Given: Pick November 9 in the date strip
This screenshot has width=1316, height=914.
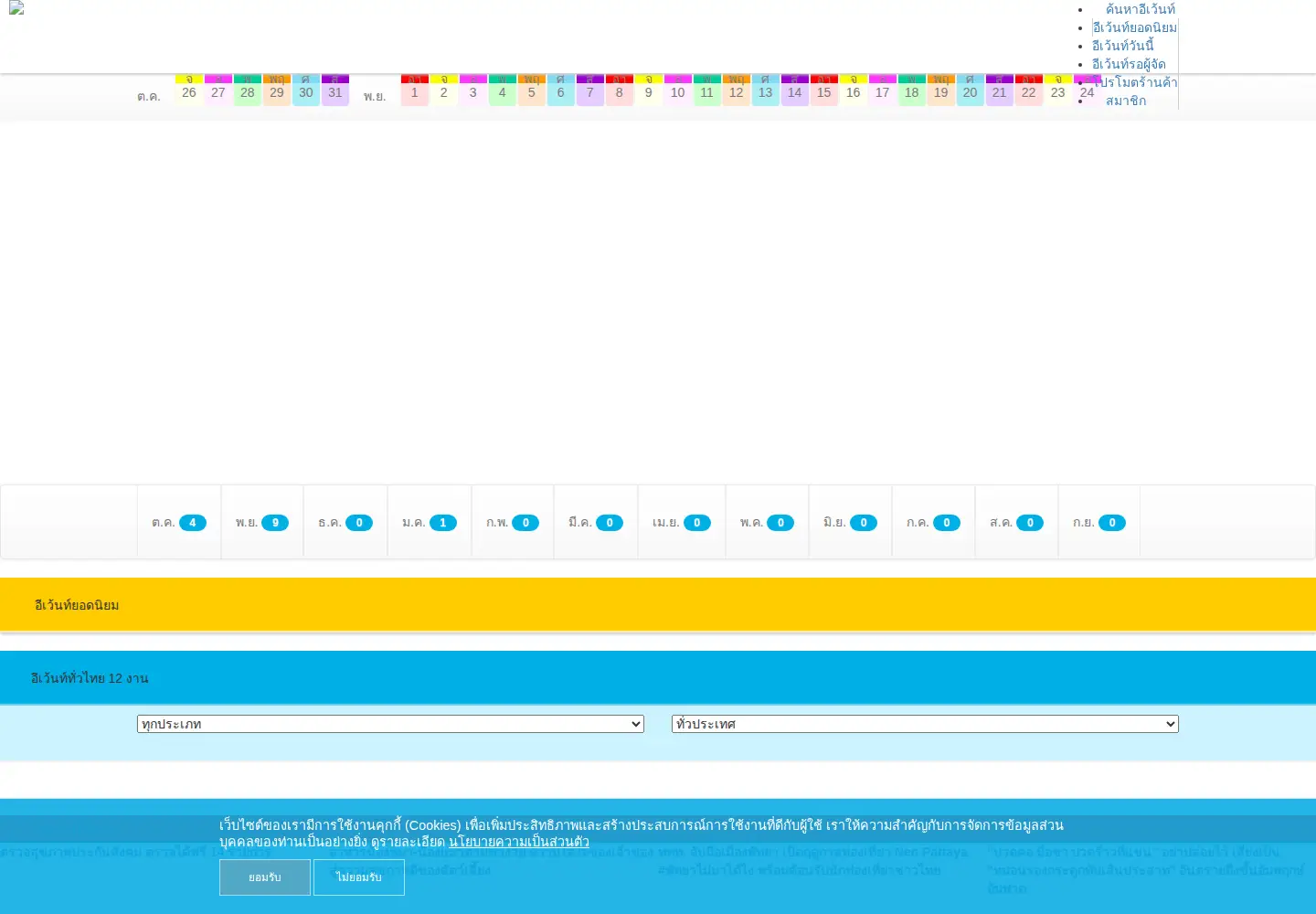Looking at the screenshot, I should pyautogui.click(x=649, y=90).
